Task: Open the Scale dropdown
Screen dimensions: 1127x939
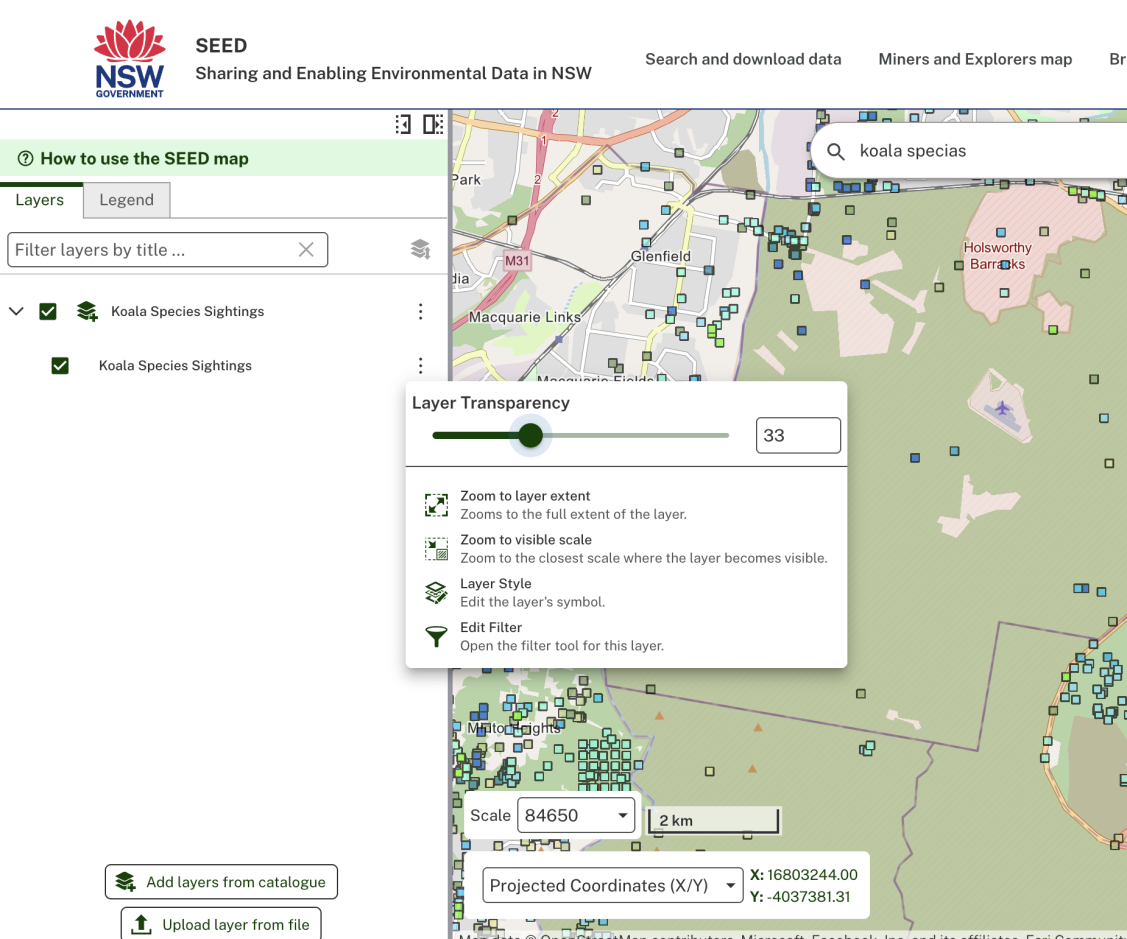Action: [x=576, y=815]
